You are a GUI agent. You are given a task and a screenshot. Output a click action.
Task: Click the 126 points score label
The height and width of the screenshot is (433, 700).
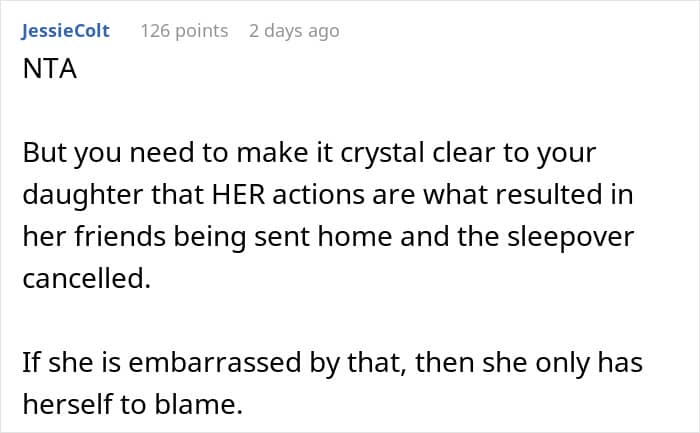point(184,31)
